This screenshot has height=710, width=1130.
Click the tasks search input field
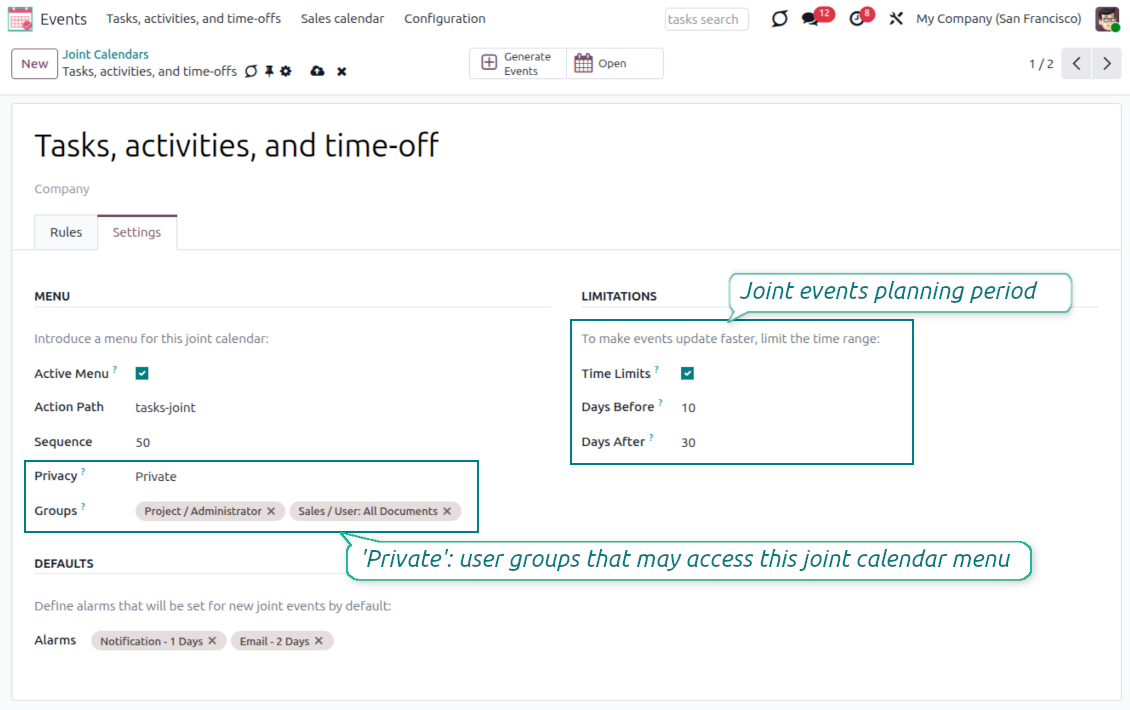coord(706,19)
